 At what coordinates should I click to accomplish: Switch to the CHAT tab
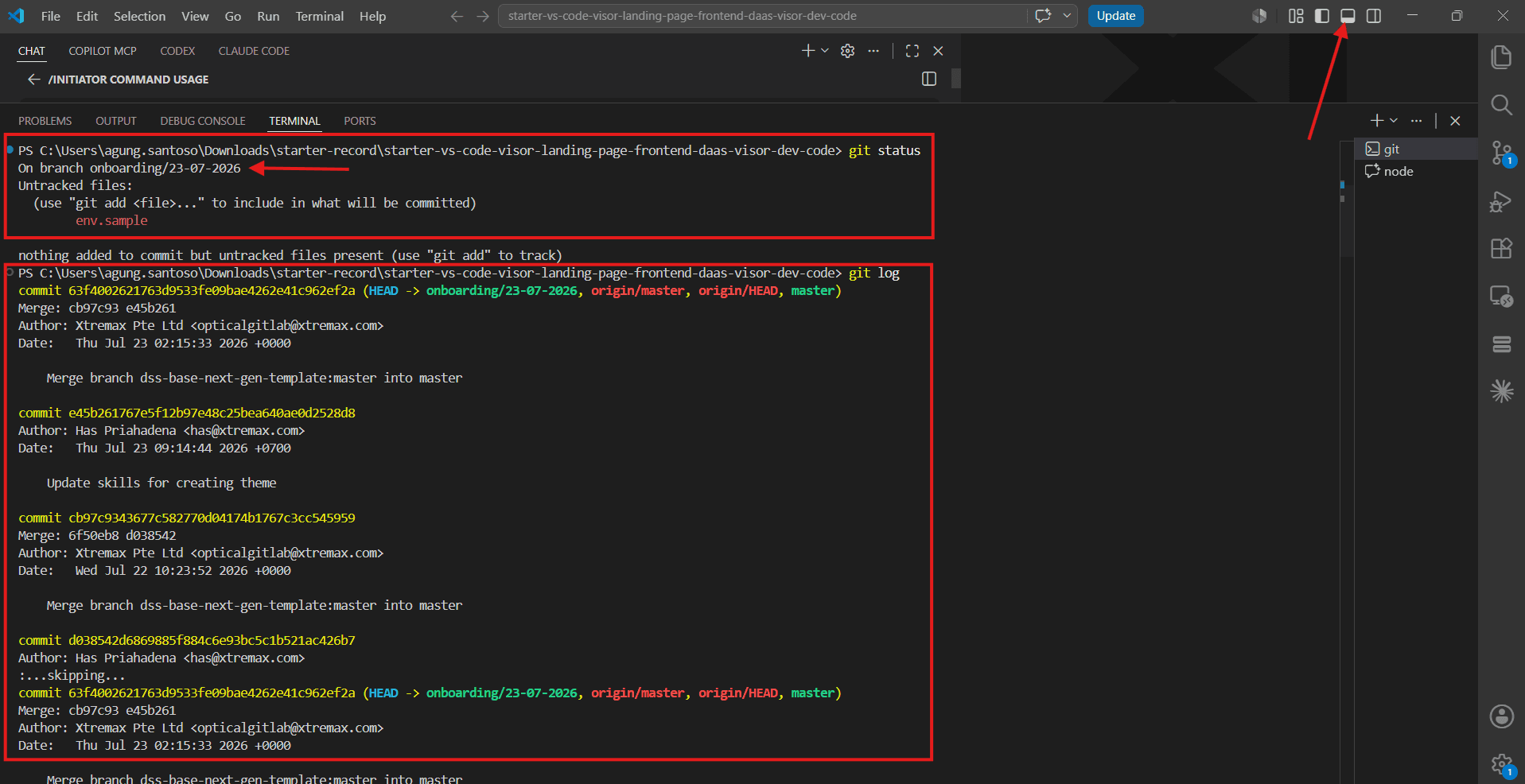point(32,51)
